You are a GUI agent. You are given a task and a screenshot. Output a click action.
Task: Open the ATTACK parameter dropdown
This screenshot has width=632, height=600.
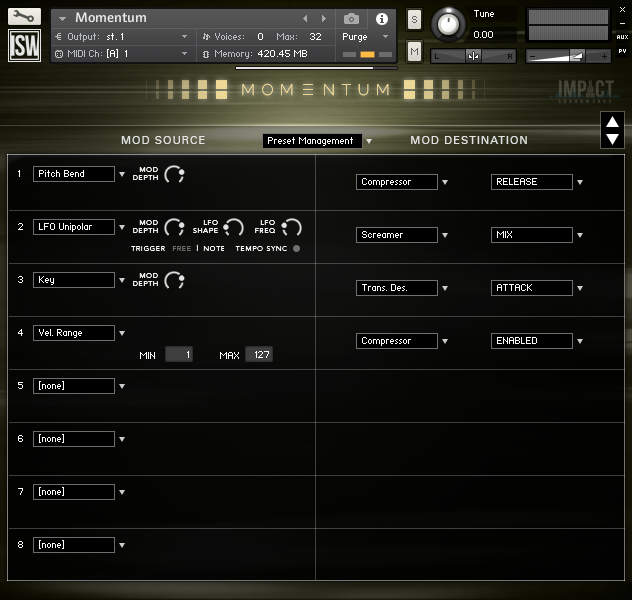532,288
